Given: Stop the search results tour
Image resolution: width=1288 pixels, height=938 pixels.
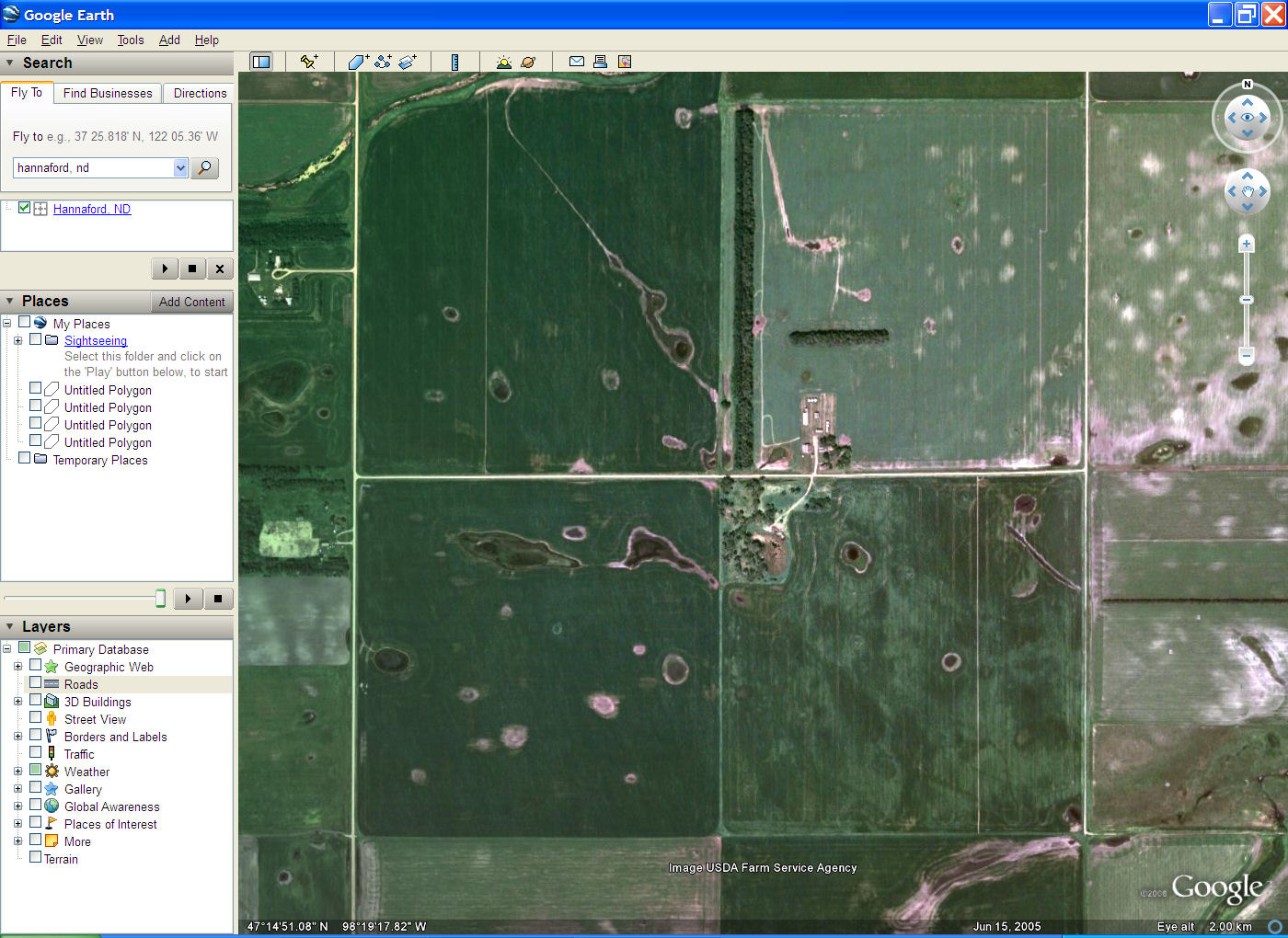Looking at the screenshot, I should [192, 269].
